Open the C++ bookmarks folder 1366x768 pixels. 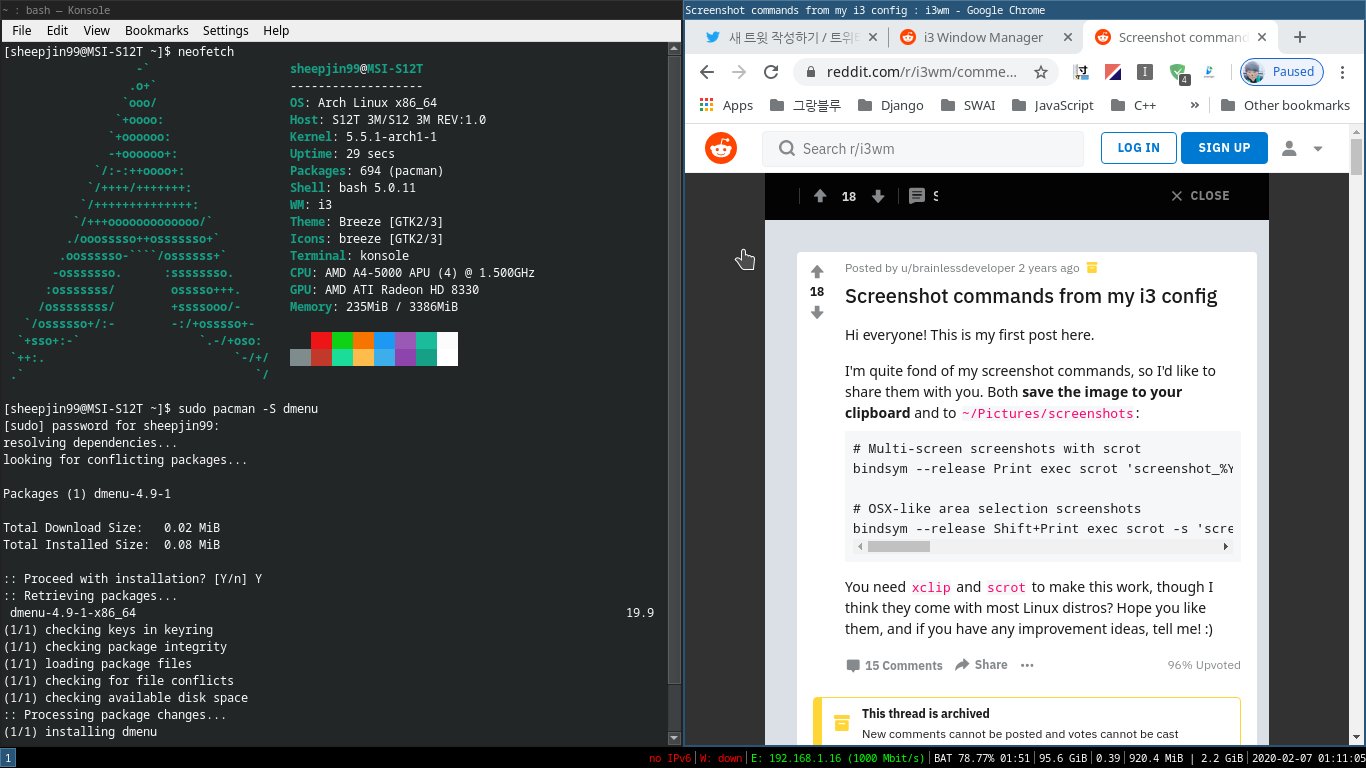pos(1132,105)
